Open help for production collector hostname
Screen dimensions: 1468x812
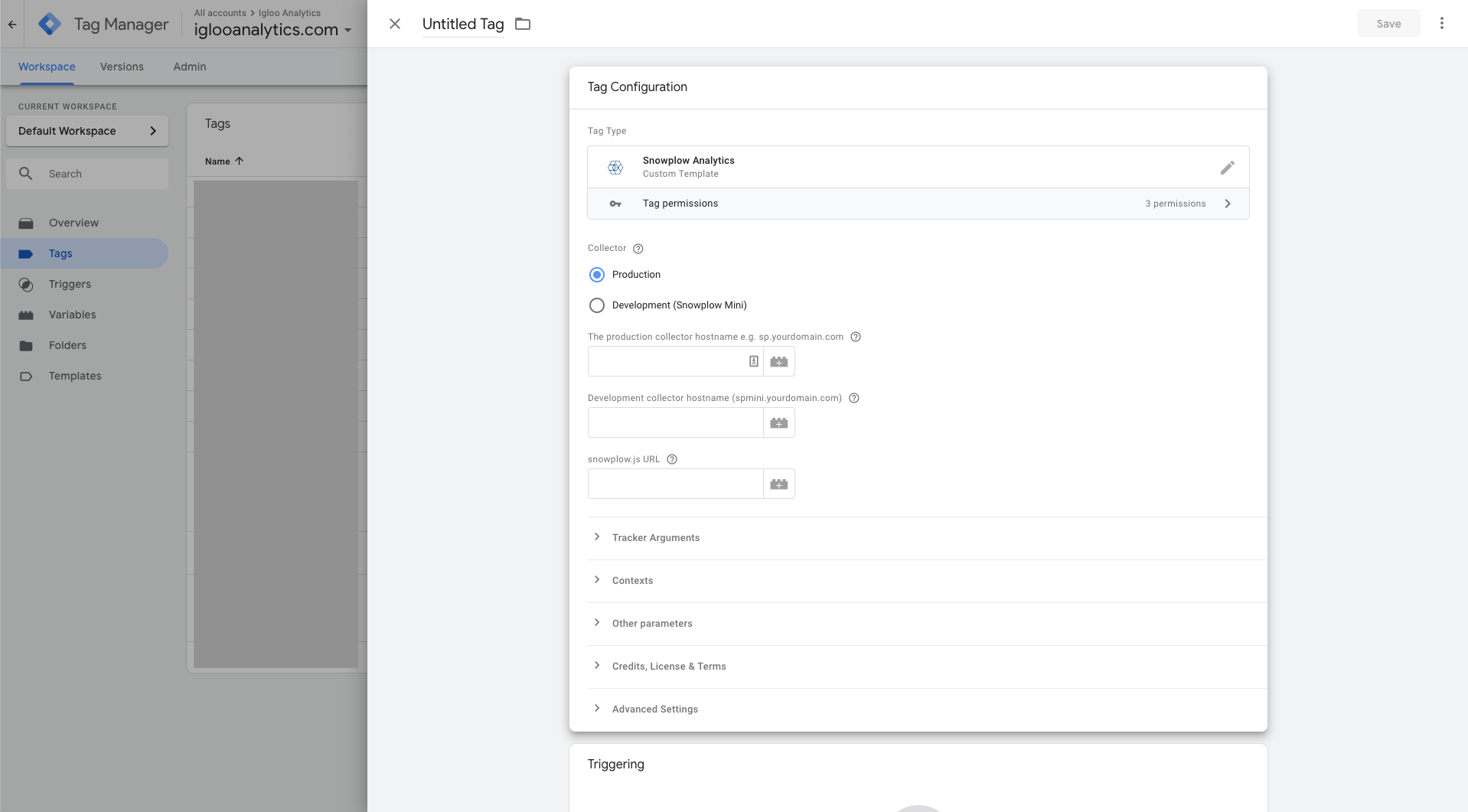pos(856,337)
